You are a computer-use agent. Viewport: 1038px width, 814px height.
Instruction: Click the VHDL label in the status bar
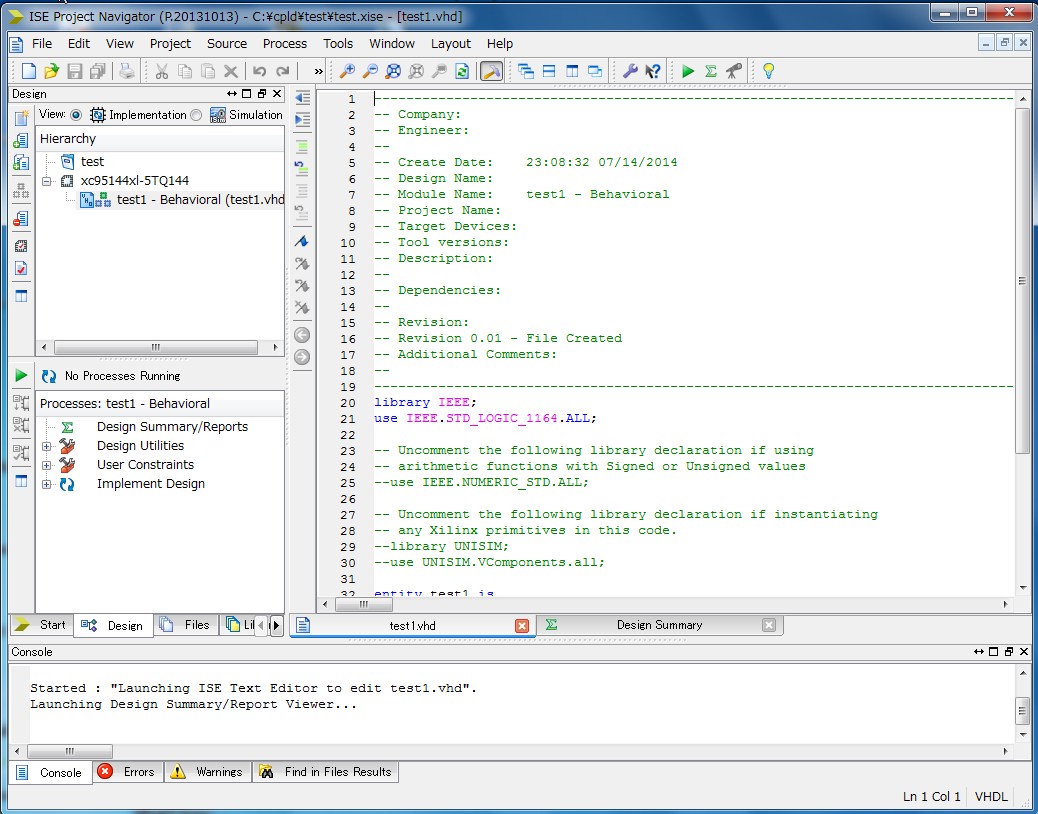tap(991, 797)
